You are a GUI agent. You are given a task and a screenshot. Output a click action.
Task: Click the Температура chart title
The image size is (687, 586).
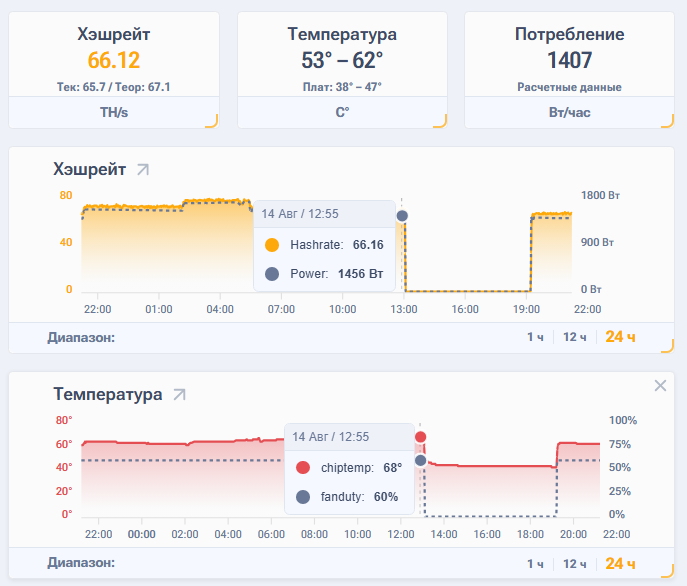108,394
